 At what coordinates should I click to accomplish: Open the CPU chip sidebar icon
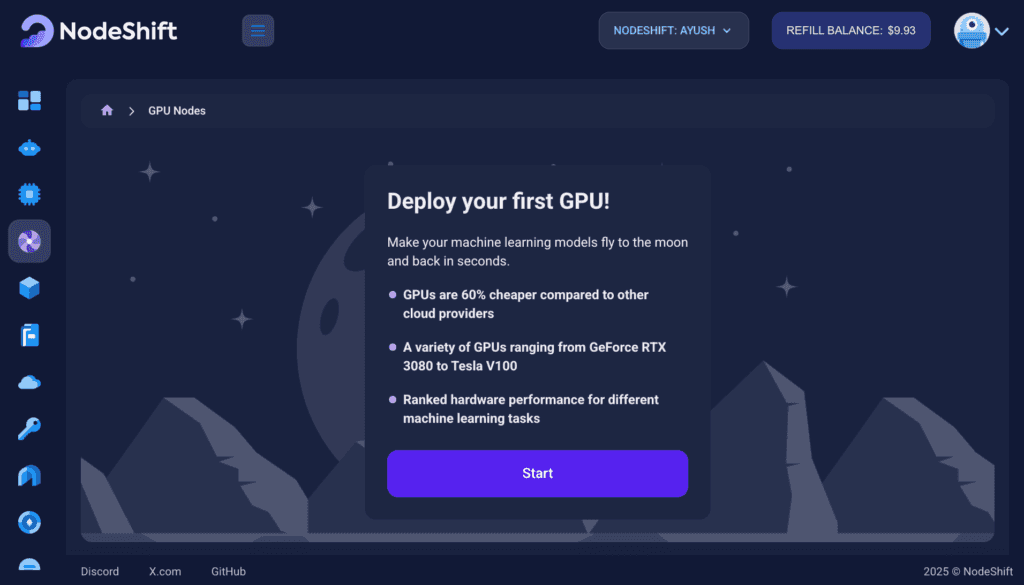pyautogui.click(x=29, y=195)
